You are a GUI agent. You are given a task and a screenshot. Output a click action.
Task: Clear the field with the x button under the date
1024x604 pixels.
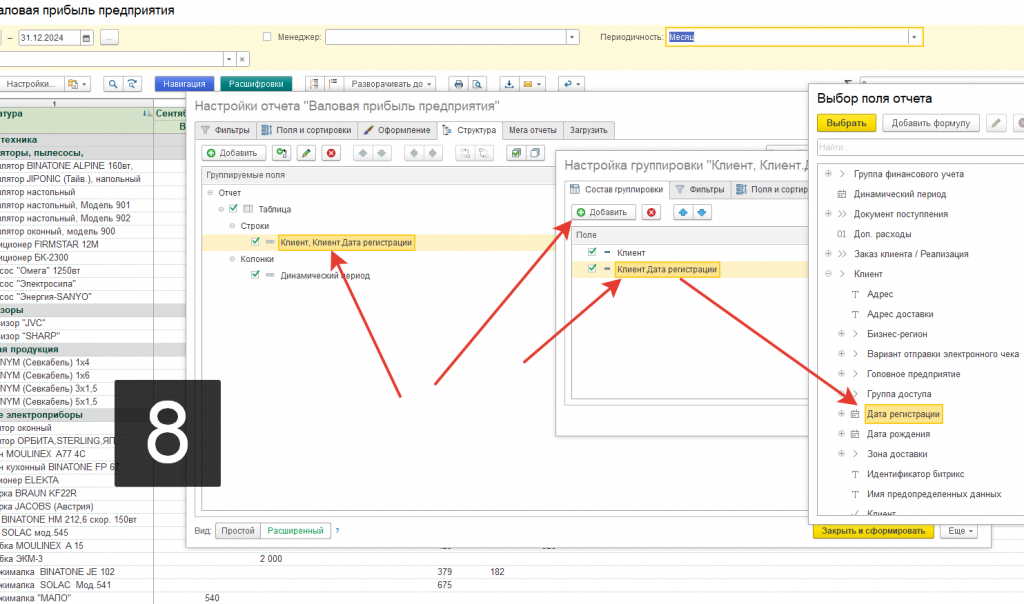tap(242, 59)
